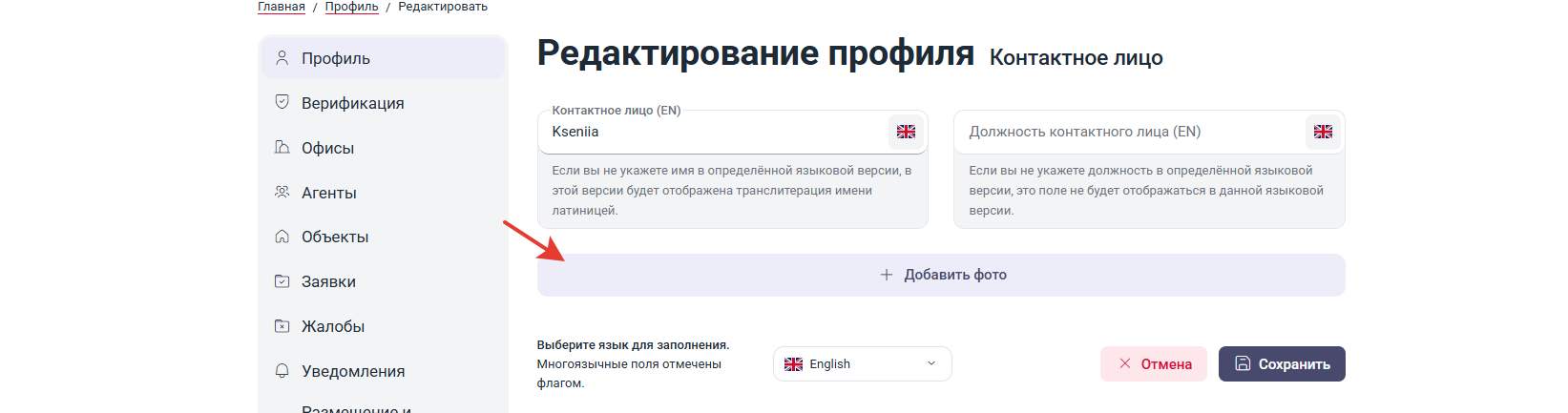This screenshot has width=1568, height=413.
Task: Expand language selector chevron arrow
Action: pyautogui.click(x=931, y=363)
